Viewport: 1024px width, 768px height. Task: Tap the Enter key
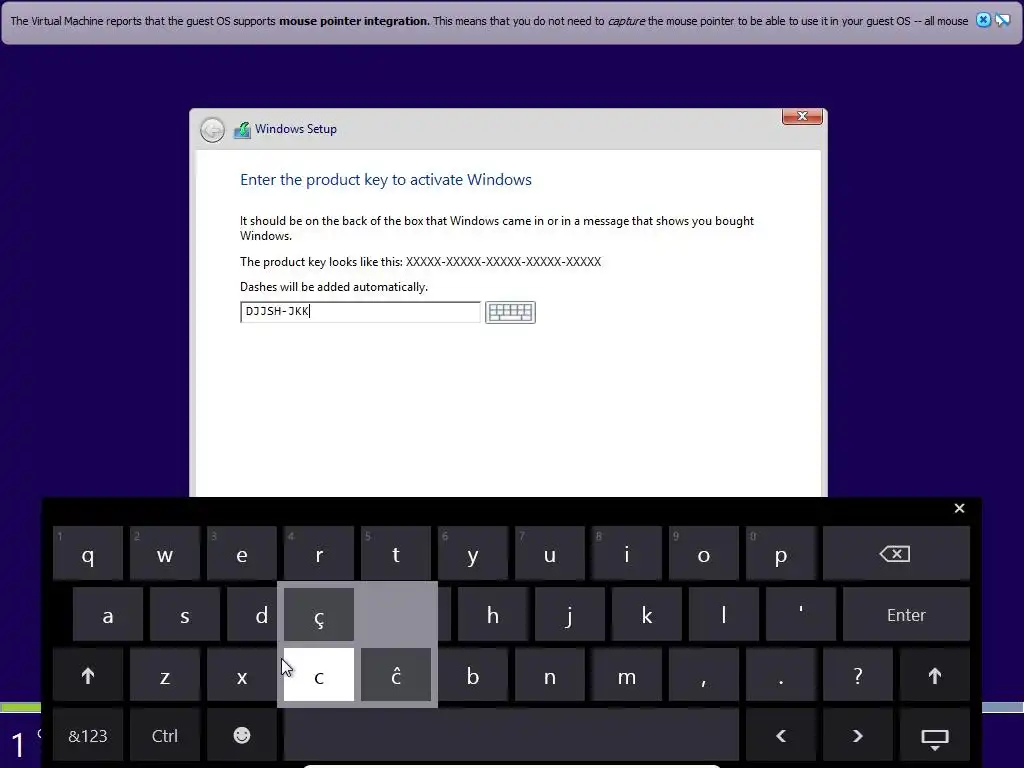(x=906, y=615)
